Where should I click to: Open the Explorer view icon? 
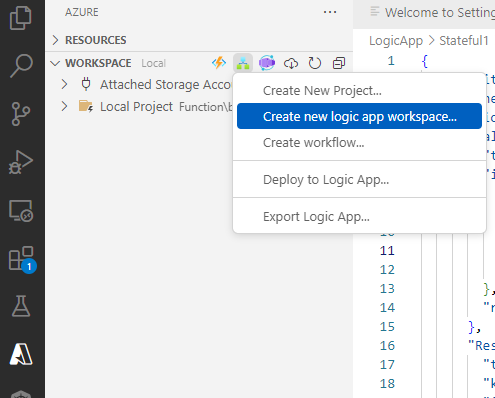(21, 18)
